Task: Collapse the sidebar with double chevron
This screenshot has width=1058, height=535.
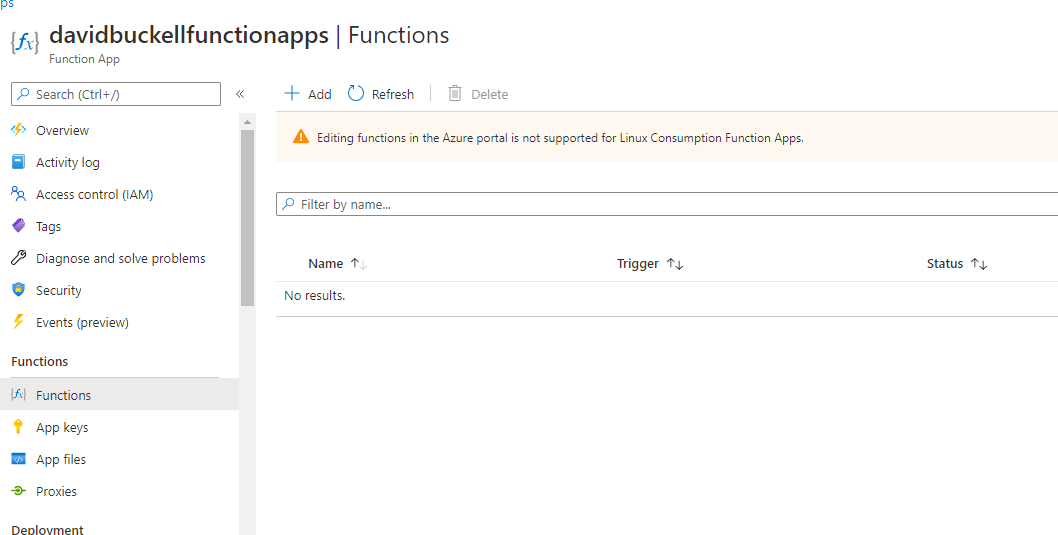Action: click(x=240, y=94)
